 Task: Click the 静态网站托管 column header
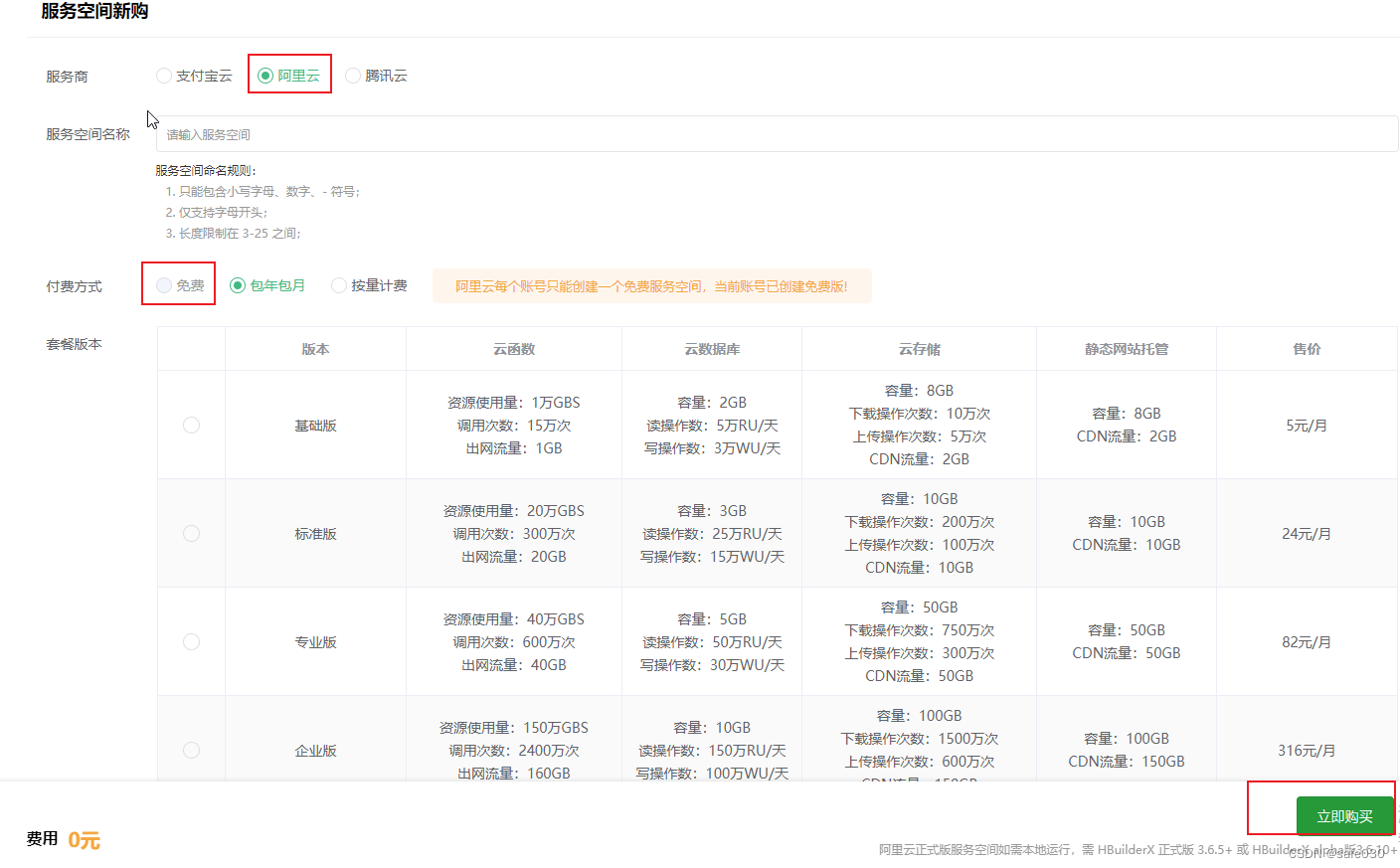click(1127, 349)
